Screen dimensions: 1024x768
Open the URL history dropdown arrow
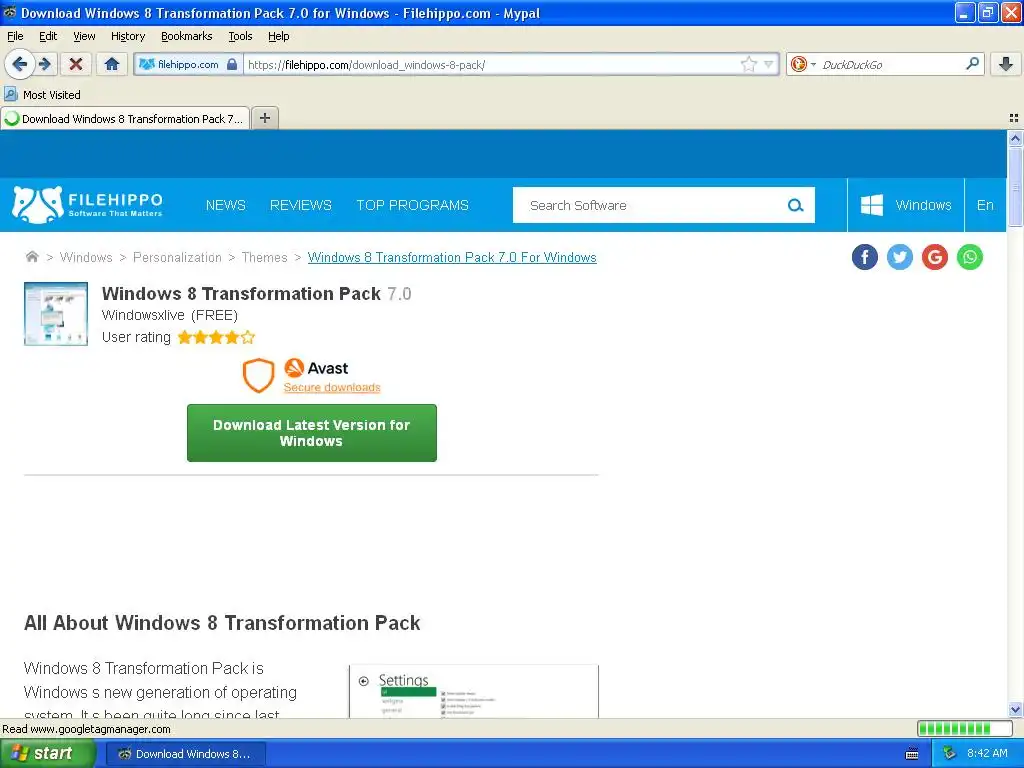coord(769,64)
